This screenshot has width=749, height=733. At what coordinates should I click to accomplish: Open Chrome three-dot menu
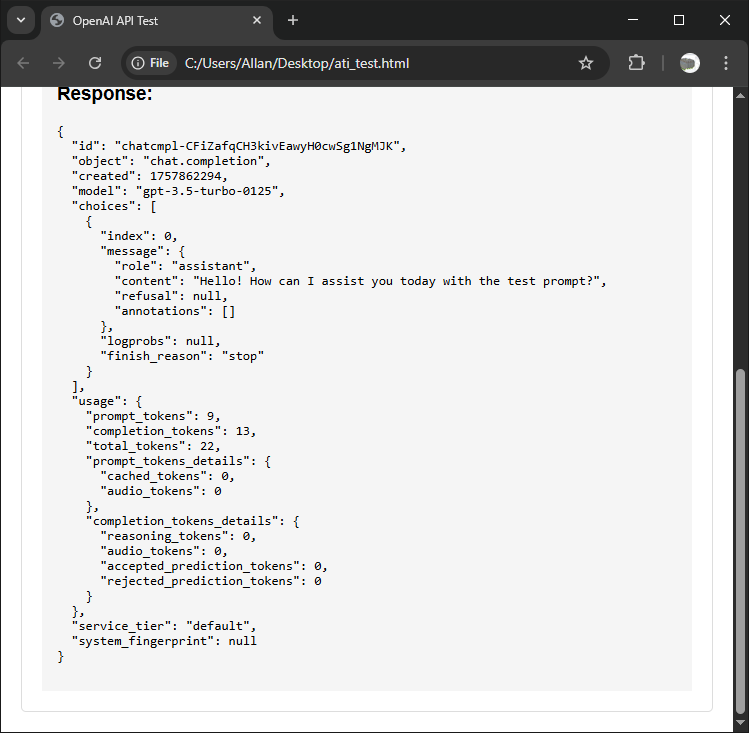[x=726, y=63]
